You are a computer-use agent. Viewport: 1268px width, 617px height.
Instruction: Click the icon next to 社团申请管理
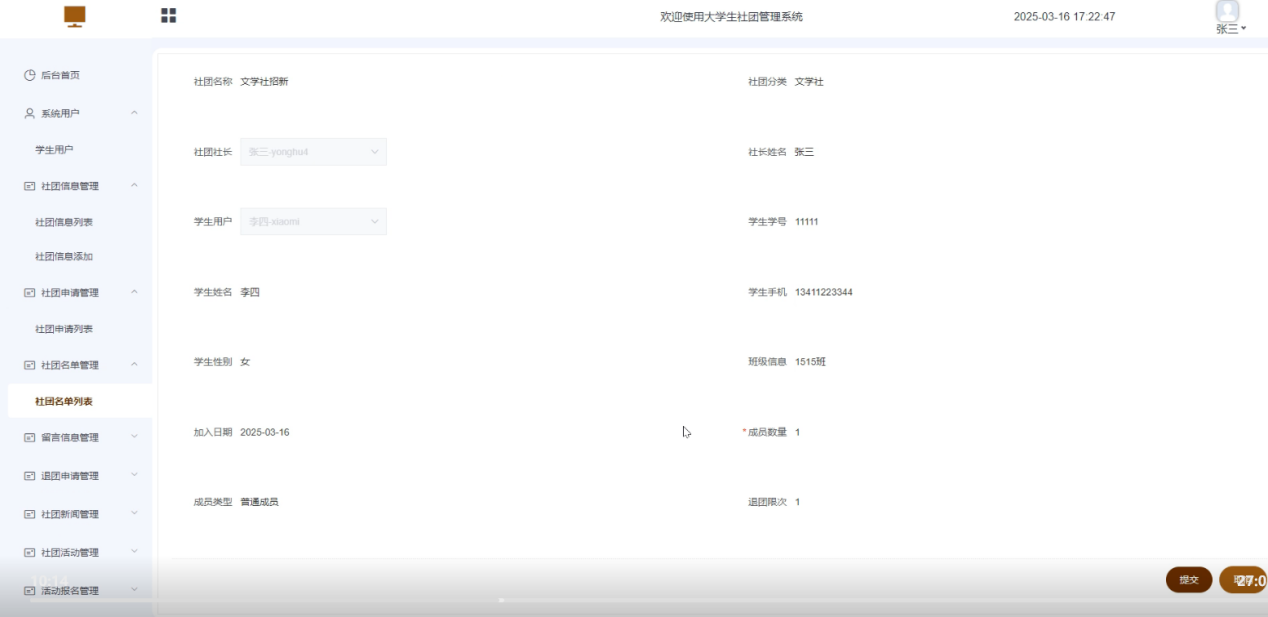(x=30, y=293)
